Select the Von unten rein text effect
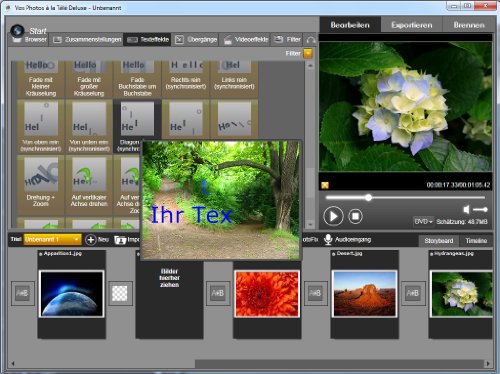 (x=89, y=126)
